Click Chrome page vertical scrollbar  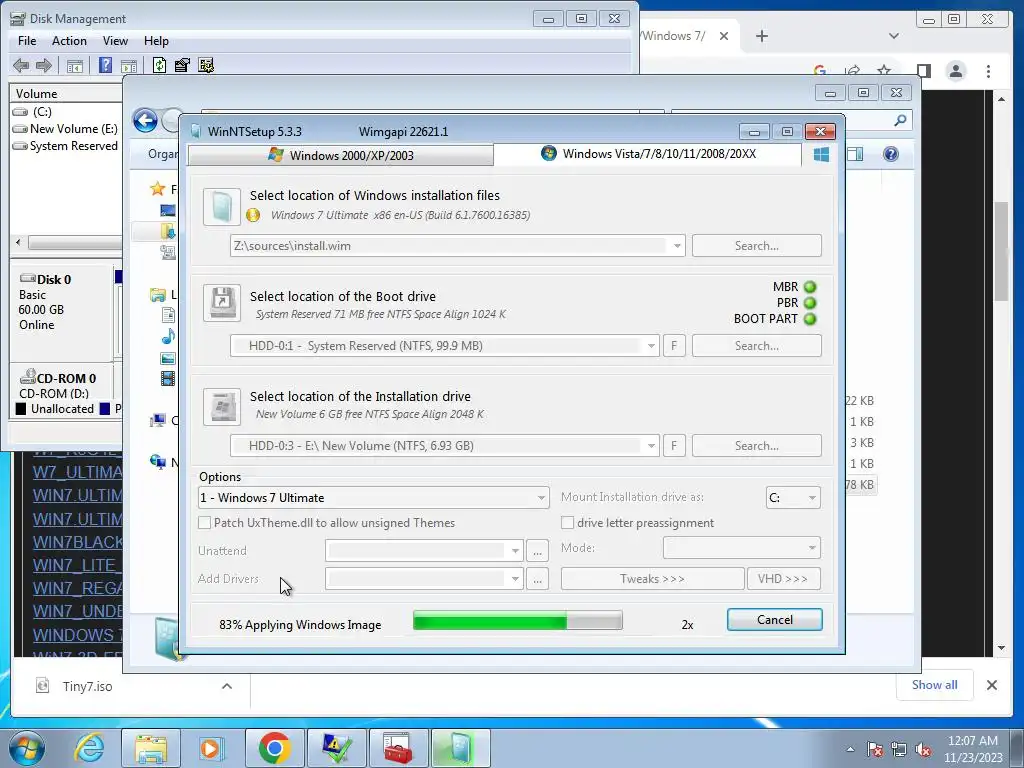point(1001,251)
